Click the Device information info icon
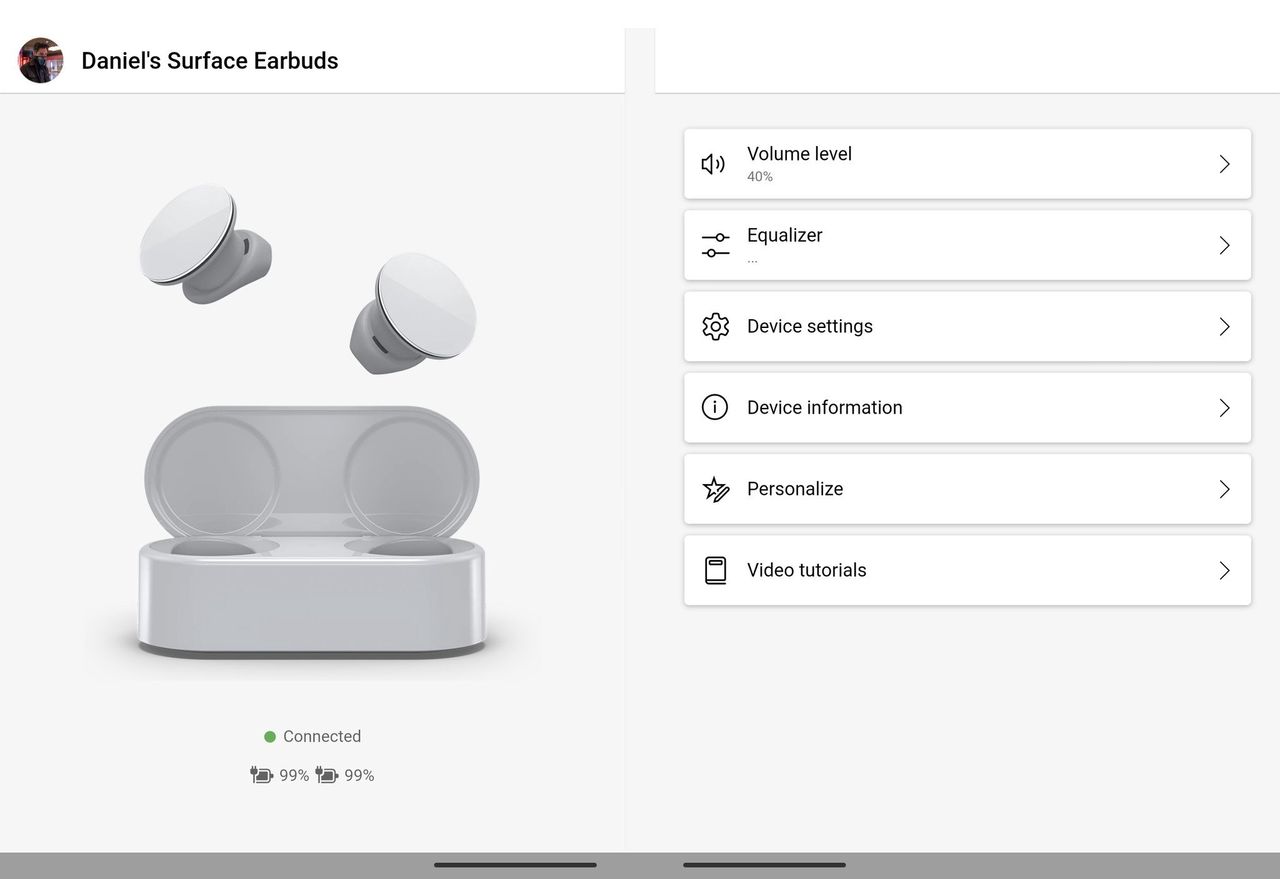 [715, 407]
